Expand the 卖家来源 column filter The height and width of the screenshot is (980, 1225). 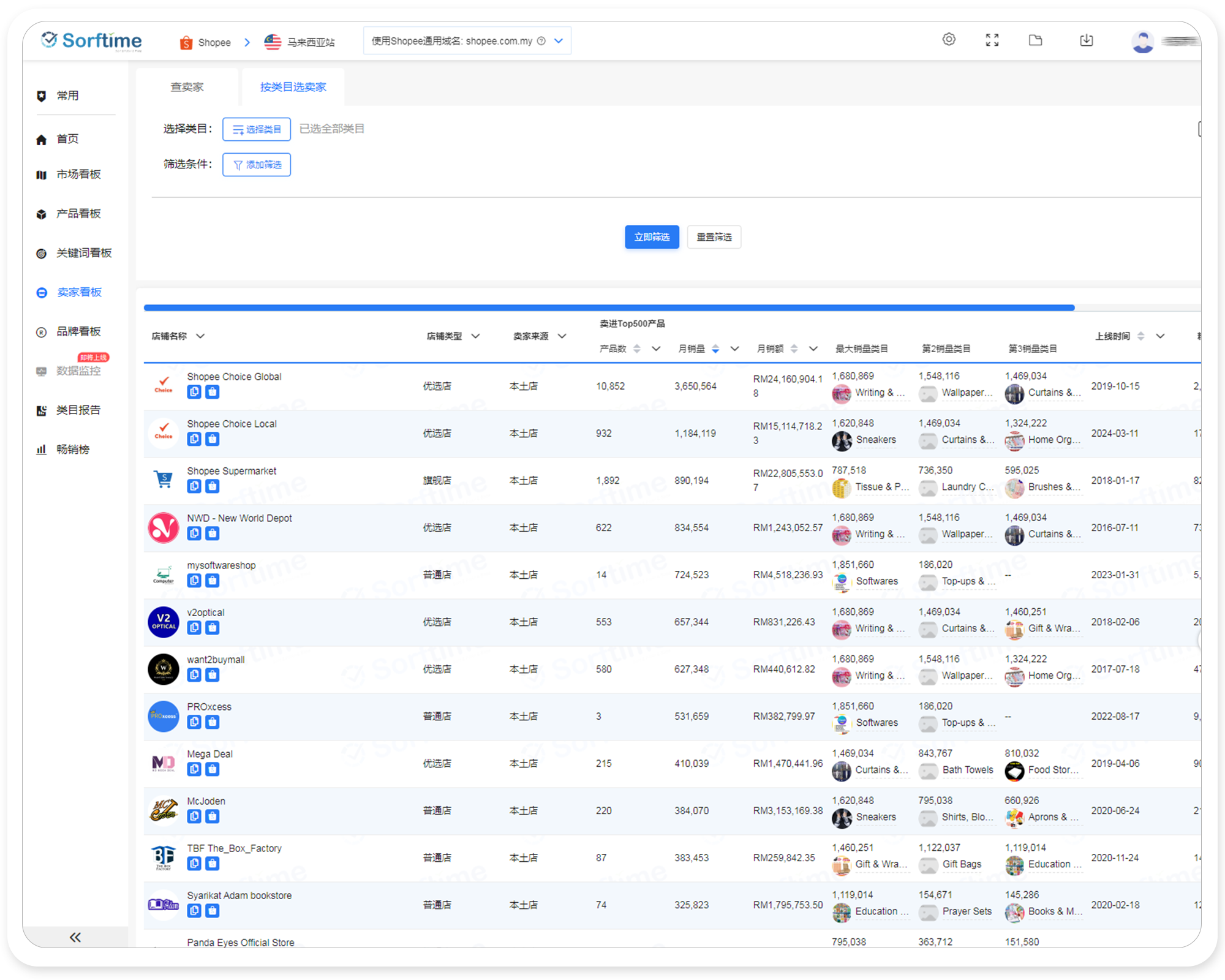click(x=562, y=336)
